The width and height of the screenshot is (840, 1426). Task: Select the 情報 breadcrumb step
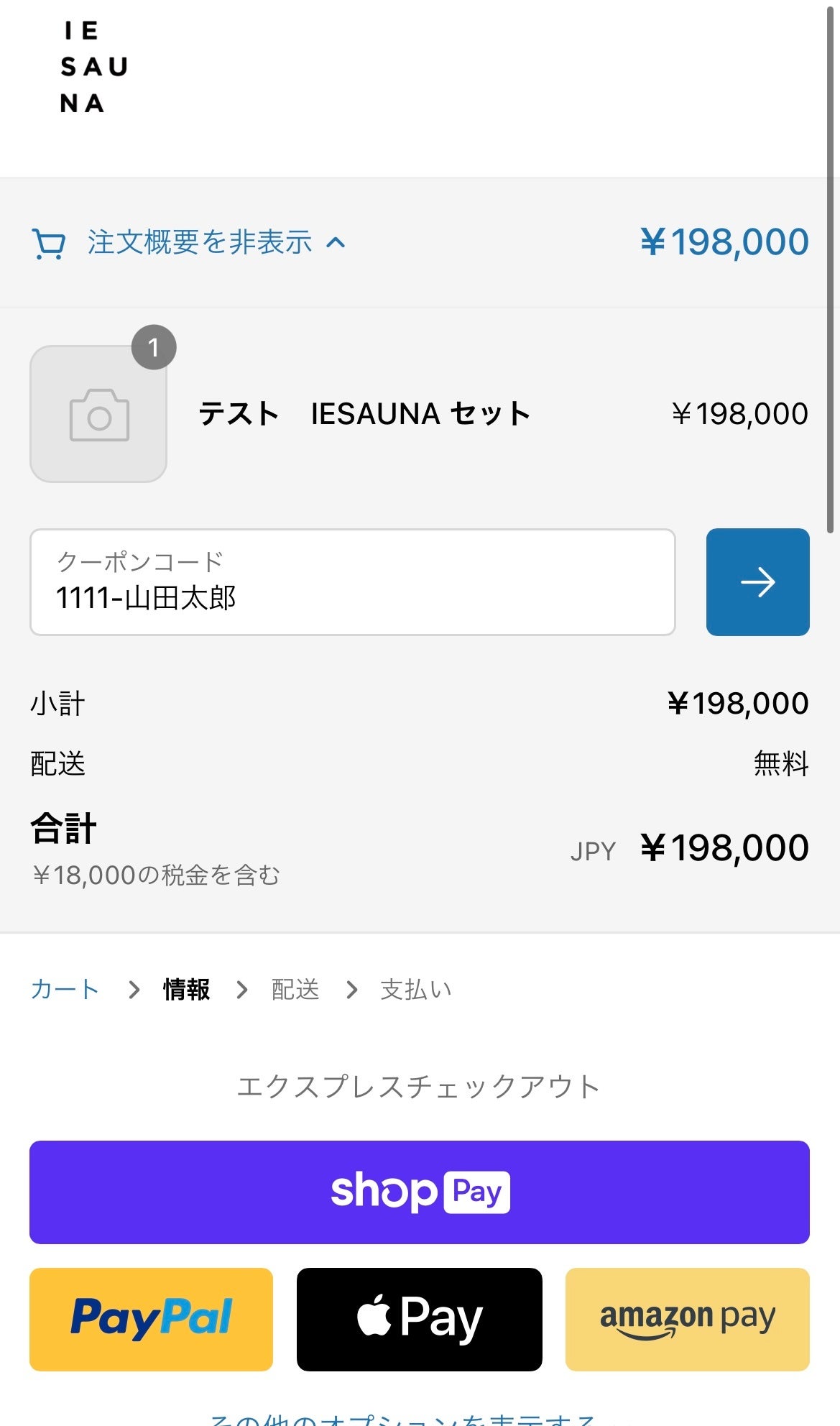coord(187,990)
